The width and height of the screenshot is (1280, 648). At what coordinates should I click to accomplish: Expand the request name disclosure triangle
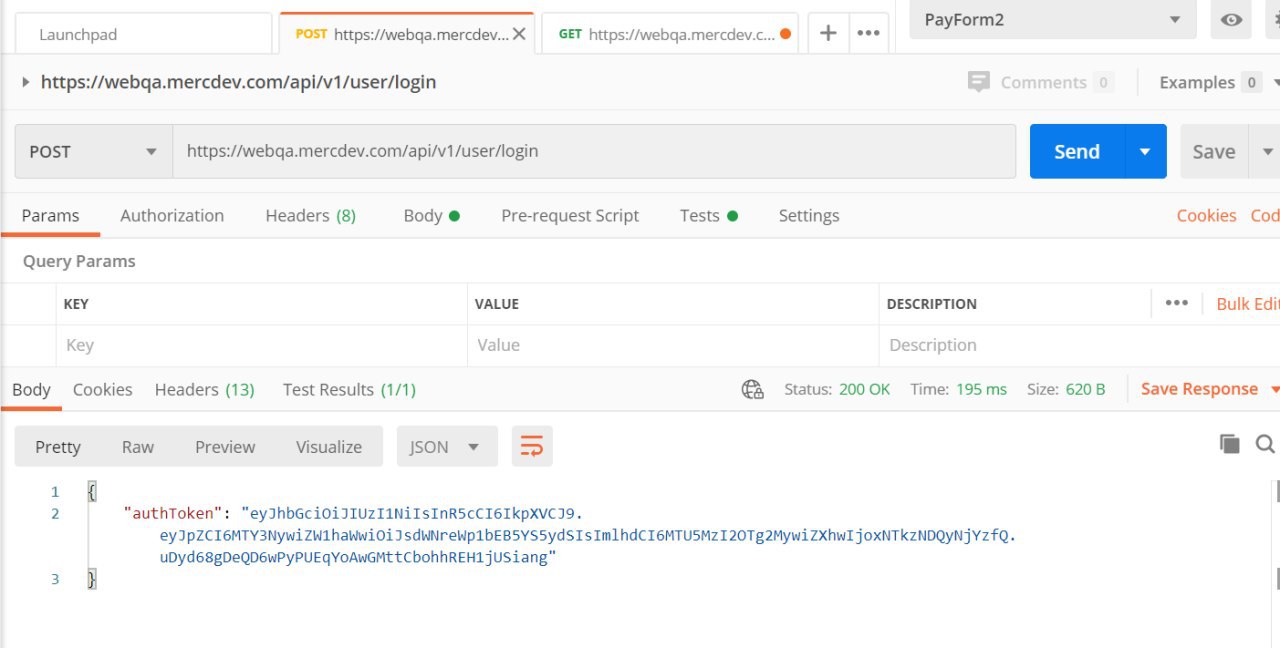point(25,82)
